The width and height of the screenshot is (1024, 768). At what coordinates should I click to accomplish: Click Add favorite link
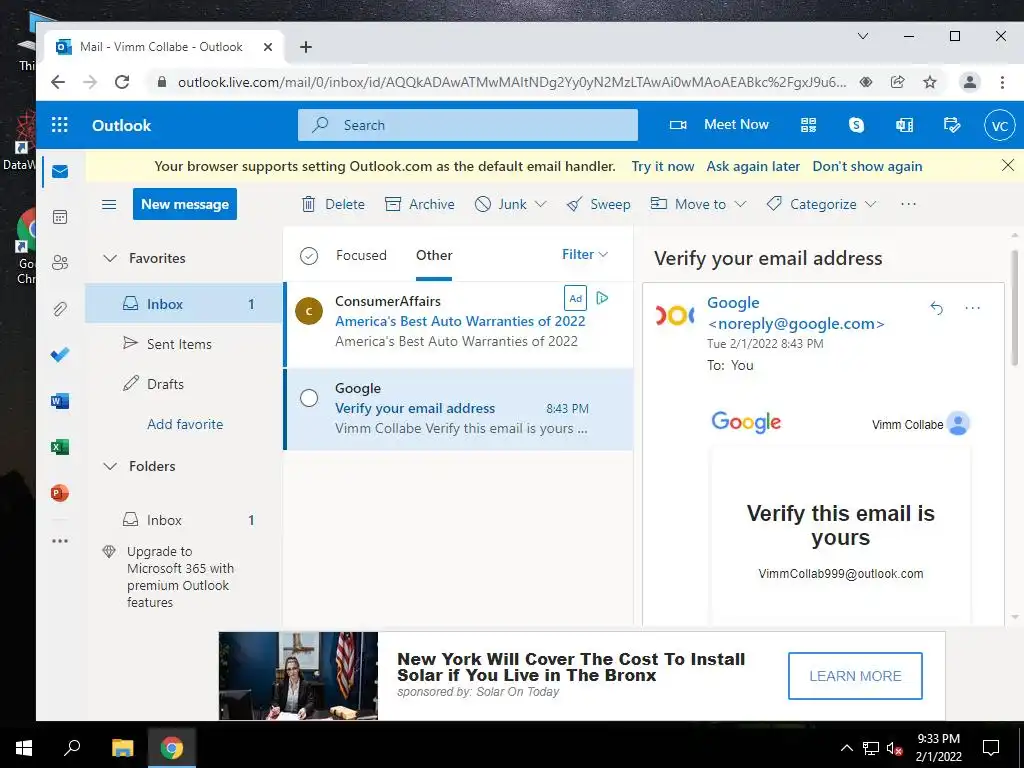click(185, 424)
